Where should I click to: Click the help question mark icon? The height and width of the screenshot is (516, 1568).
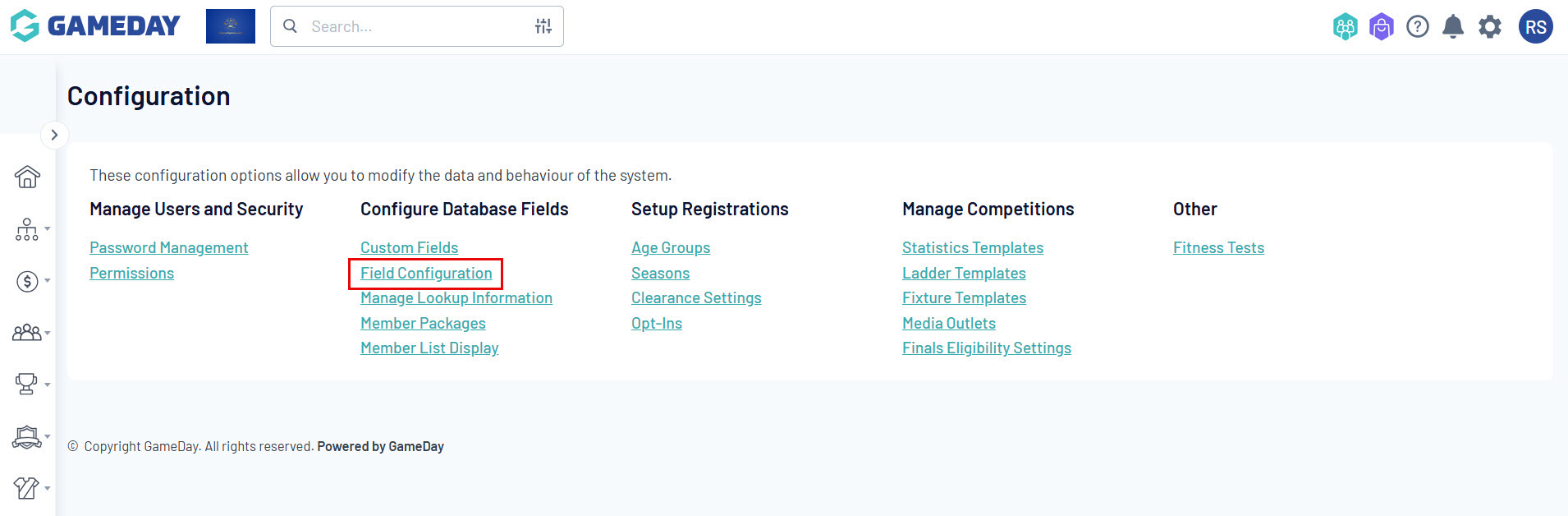1418,27
